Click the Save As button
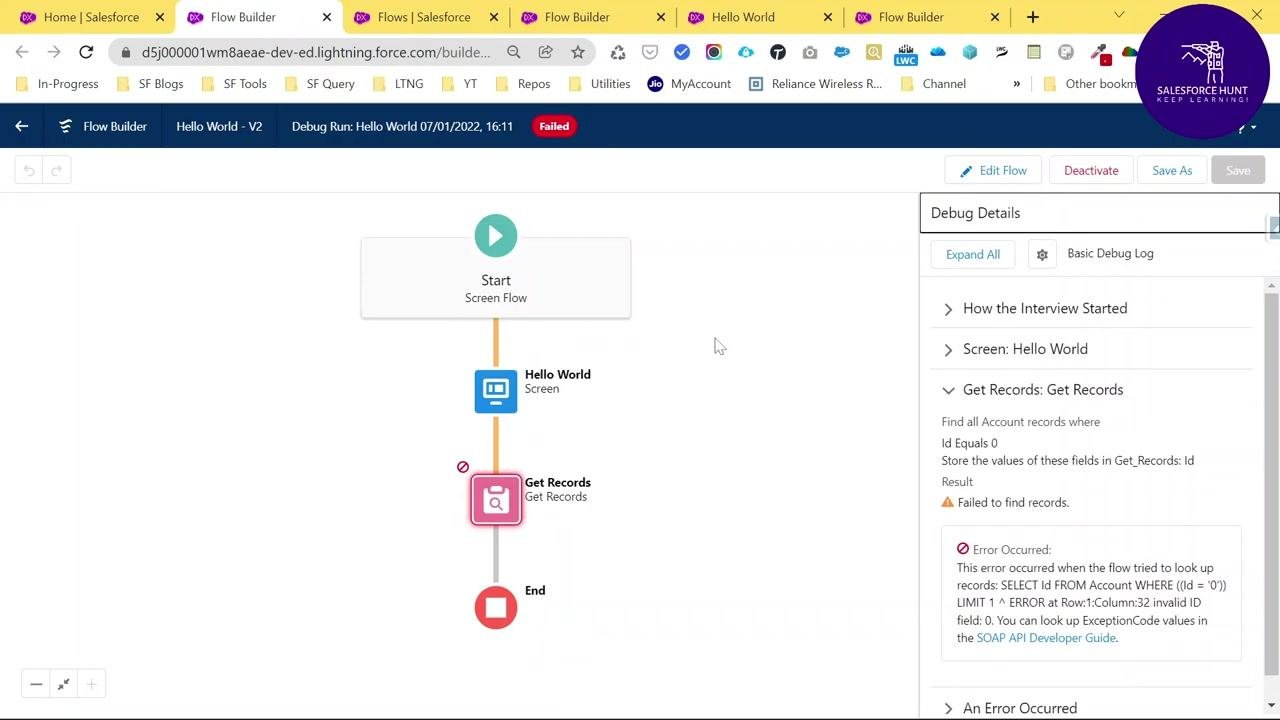The image size is (1280, 720). click(1172, 170)
